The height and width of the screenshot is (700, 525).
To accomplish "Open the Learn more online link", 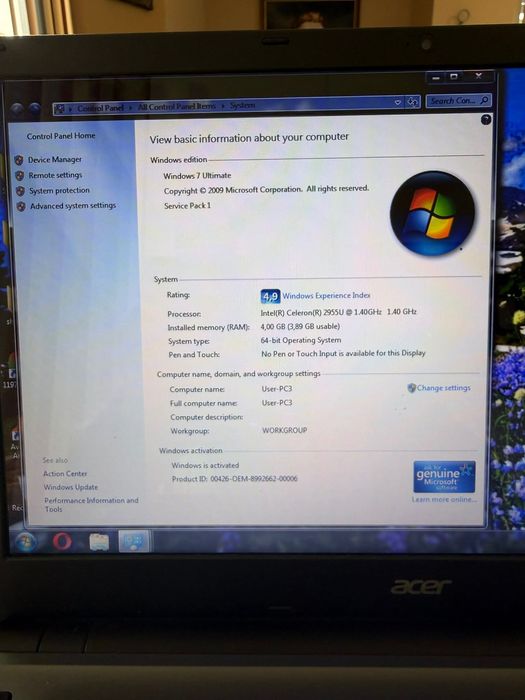I will point(444,499).
